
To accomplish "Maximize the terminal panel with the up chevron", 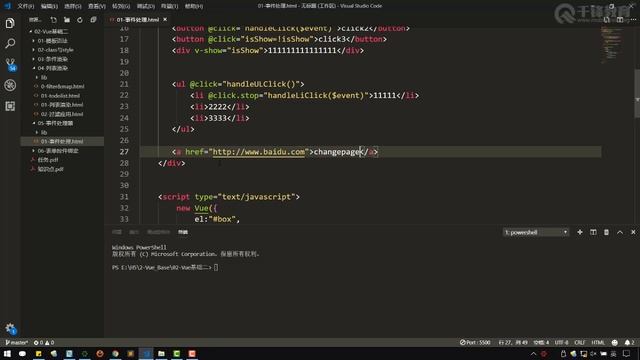I will pos(620,232).
